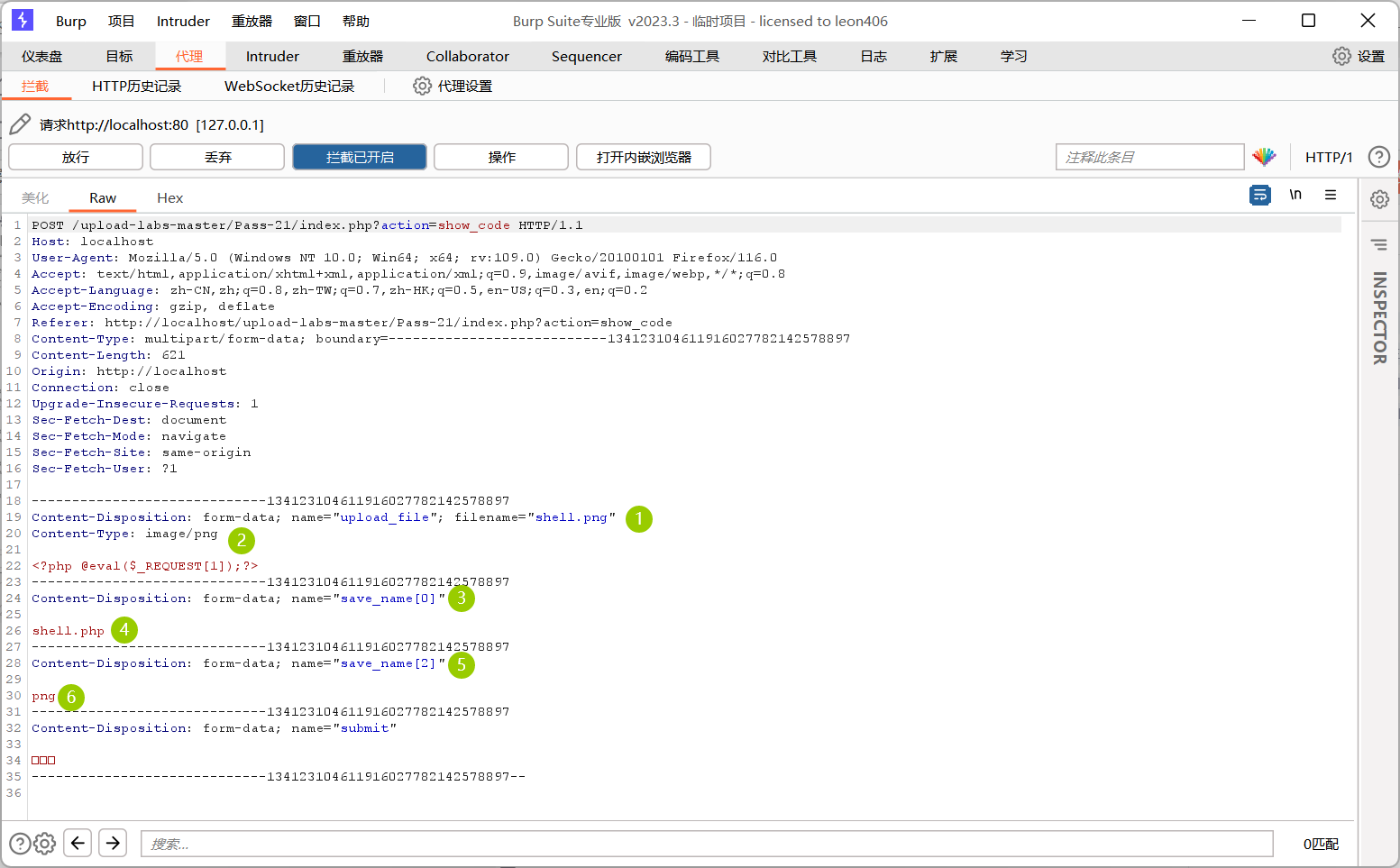Open the WebSocket历史记录 sub-tab
This screenshot has height=868, width=1400.
click(x=289, y=86)
